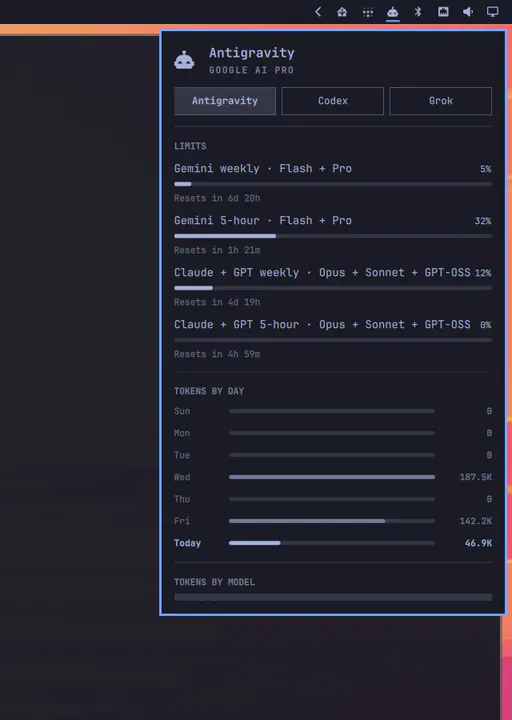The height and width of the screenshot is (720, 512).
Task: Click the 12% usage value
Action: point(483,273)
